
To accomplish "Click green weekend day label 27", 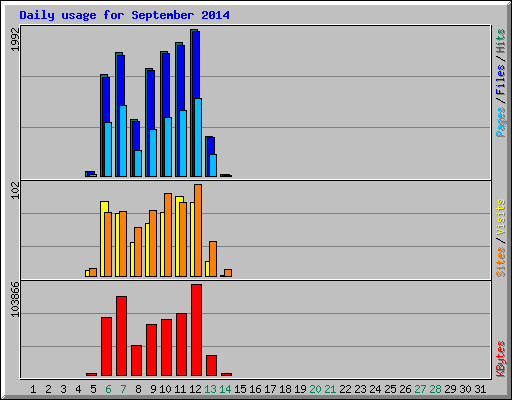I will (420, 389).
